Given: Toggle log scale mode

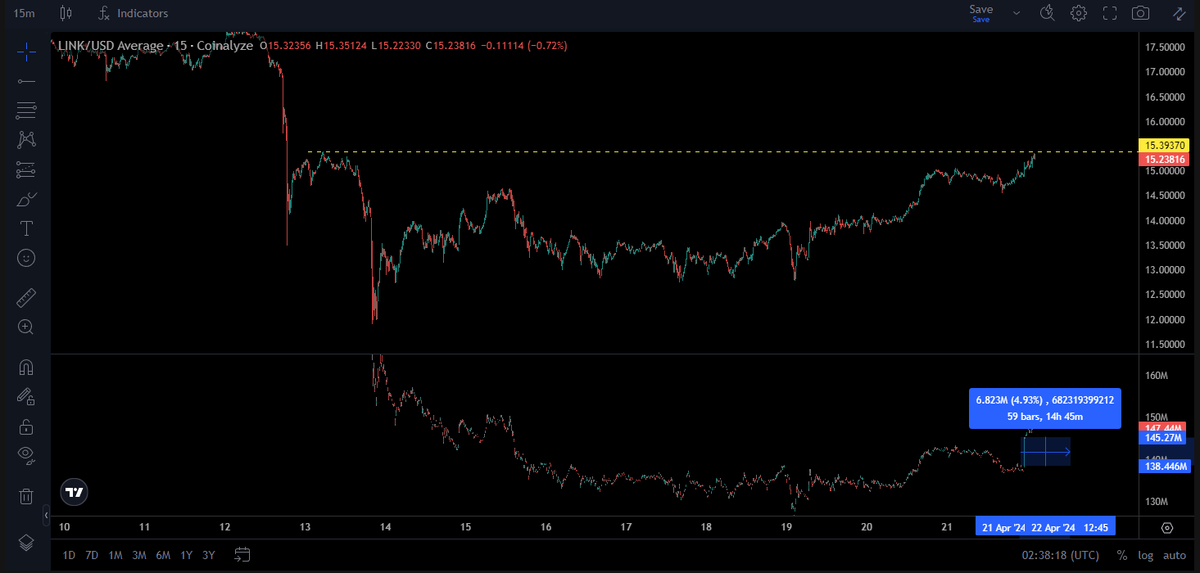Looking at the screenshot, I should click(x=1144, y=555).
